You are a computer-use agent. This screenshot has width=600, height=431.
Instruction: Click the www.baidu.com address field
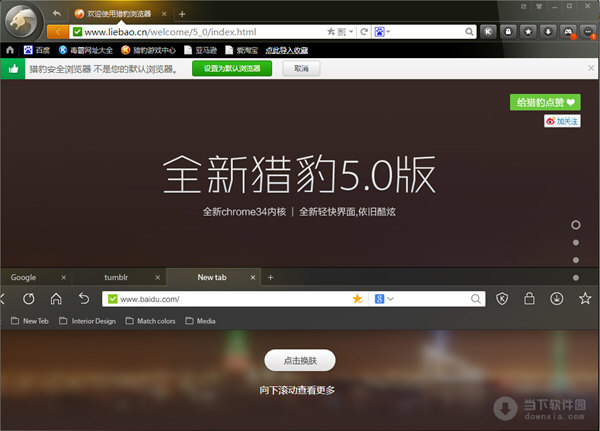234,299
